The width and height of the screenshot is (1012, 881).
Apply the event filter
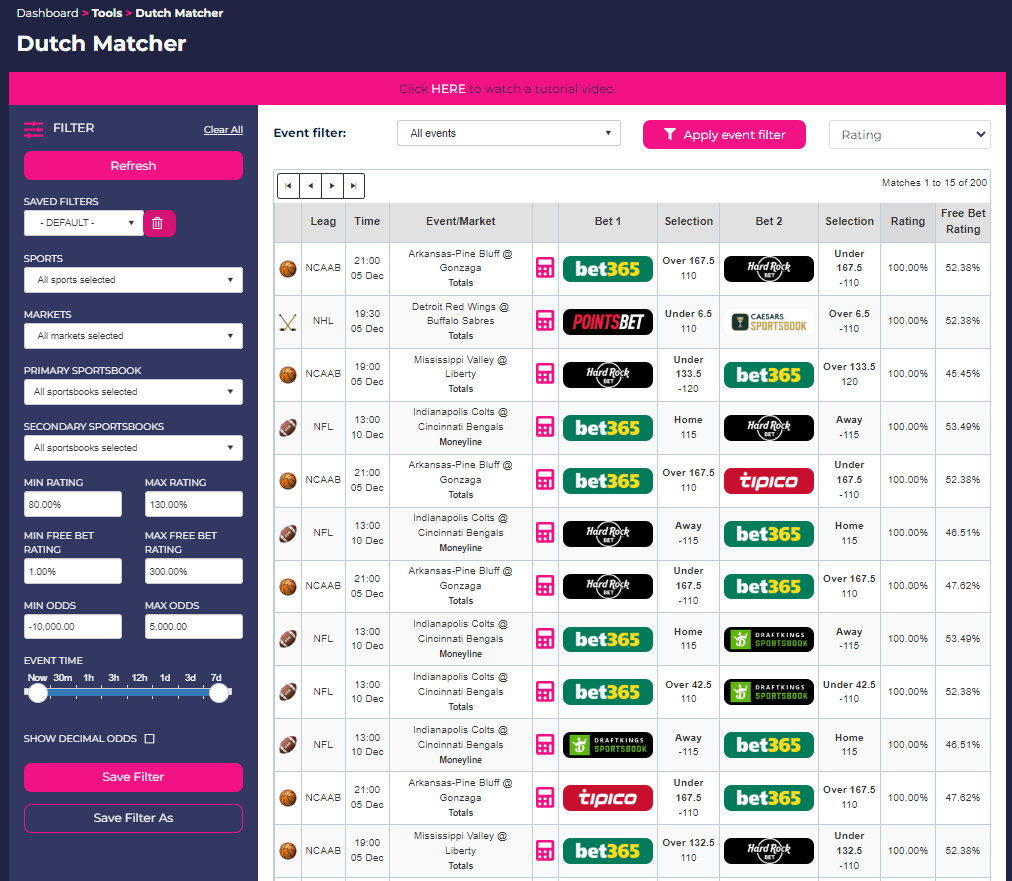tap(724, 135)
